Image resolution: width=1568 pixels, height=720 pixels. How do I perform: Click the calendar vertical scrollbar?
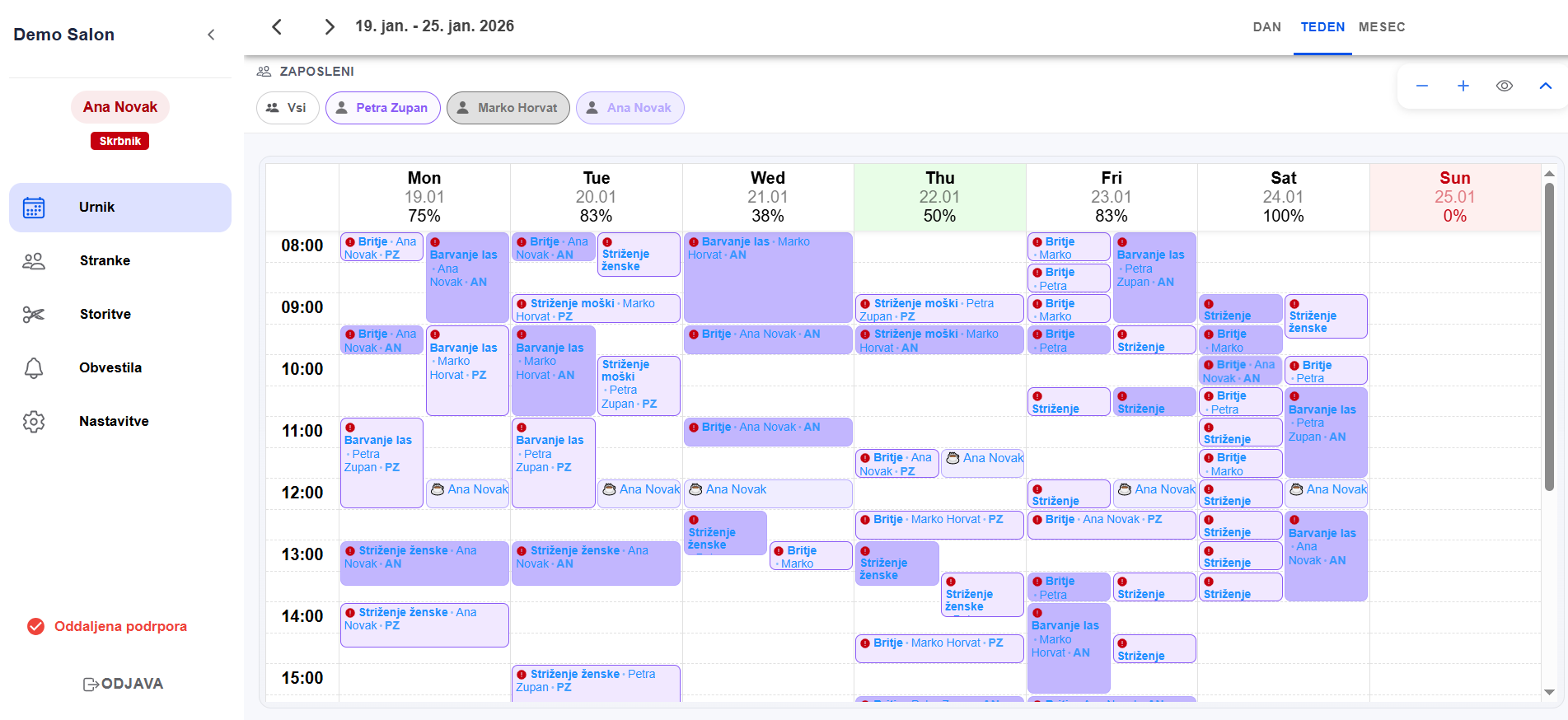[x=1549, y=338]
